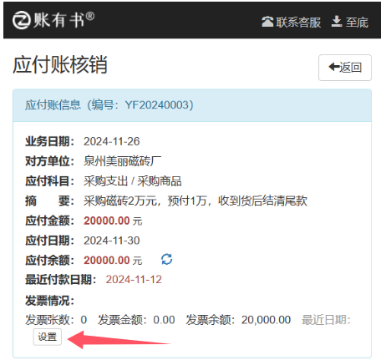Click the 返回 back button
Viewport: 381px width, 360px height.
[345, 67]
